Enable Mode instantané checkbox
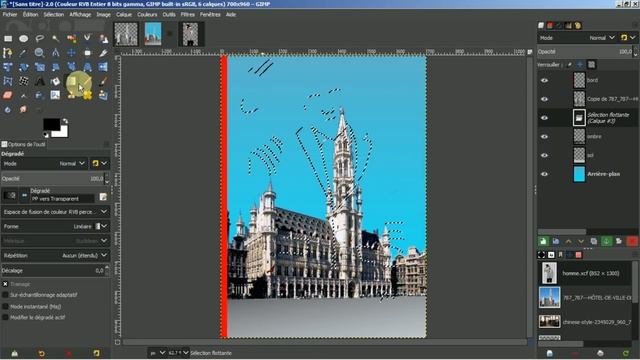 pos(5,306)
